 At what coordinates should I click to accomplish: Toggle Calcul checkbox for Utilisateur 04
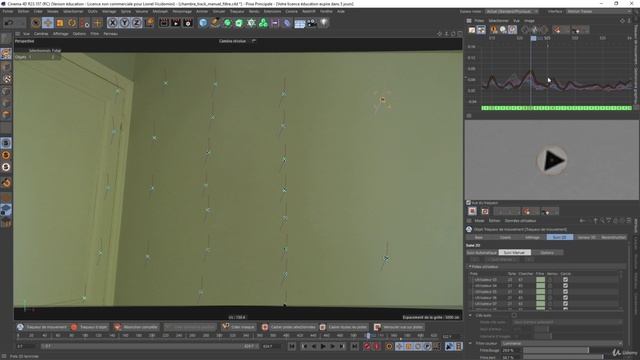[565, 286]
